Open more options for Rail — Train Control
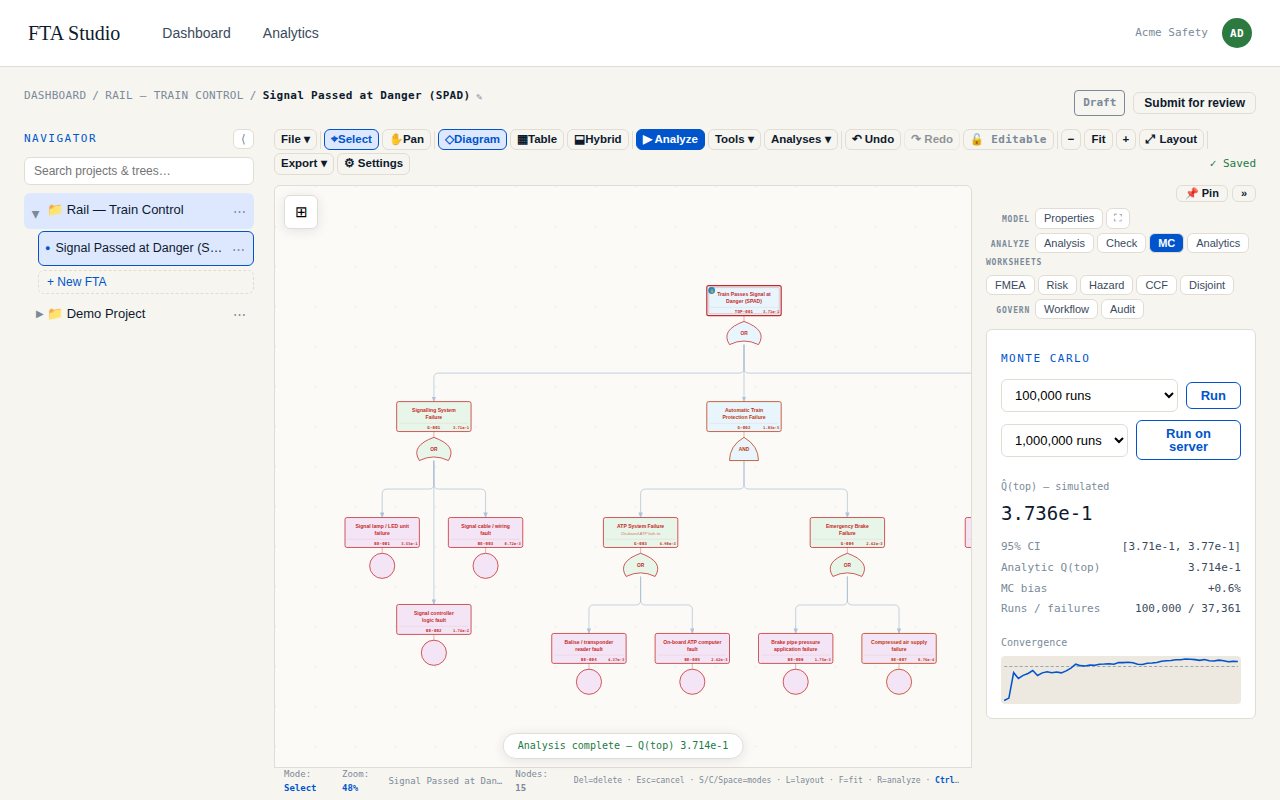 pos(239,210)
